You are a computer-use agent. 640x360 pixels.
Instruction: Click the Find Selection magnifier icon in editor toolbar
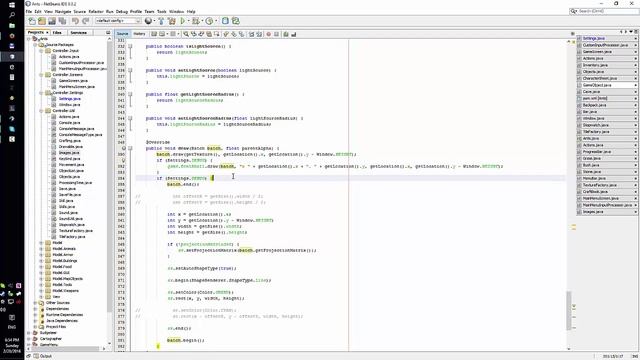pos(186,34)
